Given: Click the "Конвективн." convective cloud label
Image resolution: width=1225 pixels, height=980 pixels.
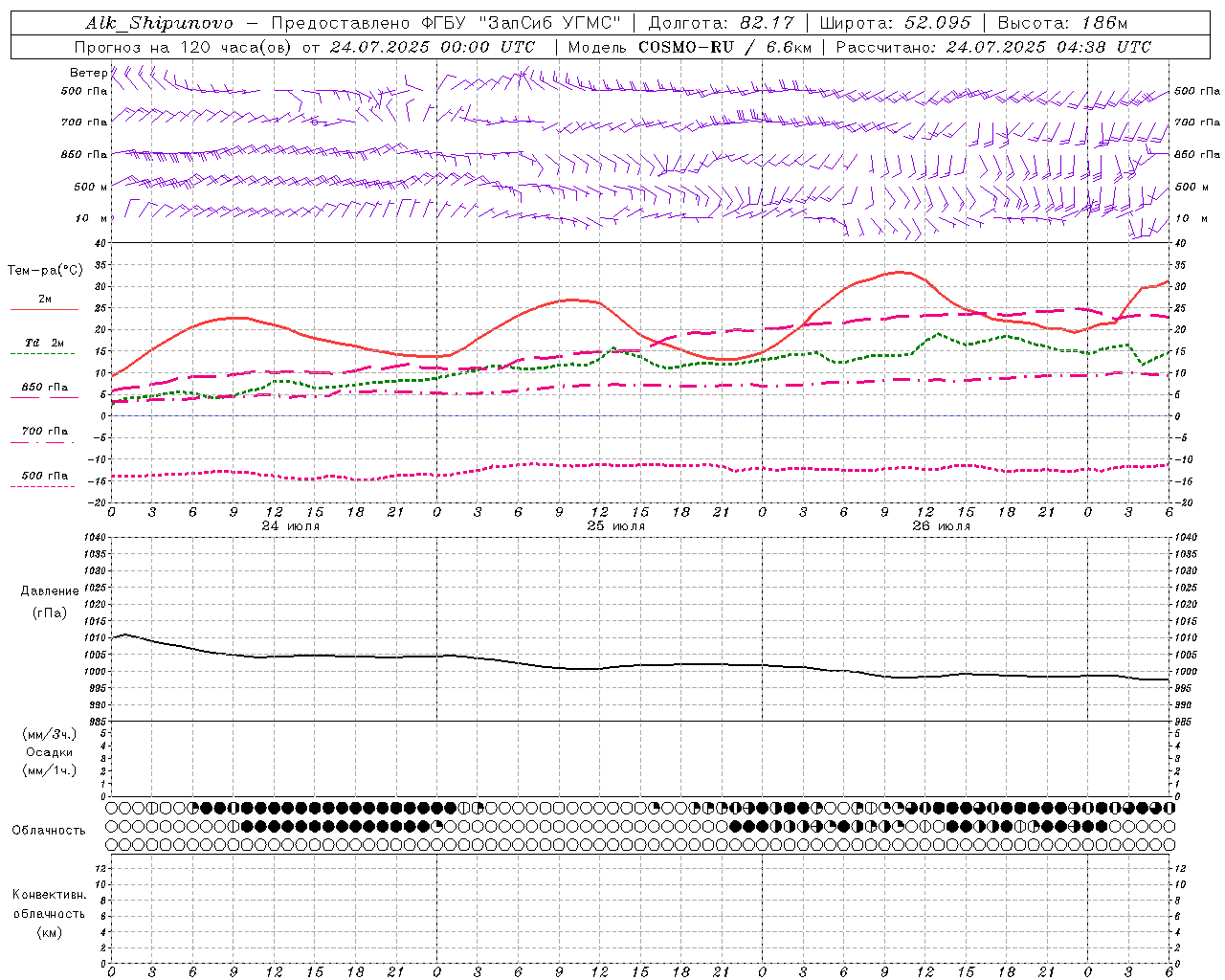Looking at the screenshot, I should pos(50,895).
